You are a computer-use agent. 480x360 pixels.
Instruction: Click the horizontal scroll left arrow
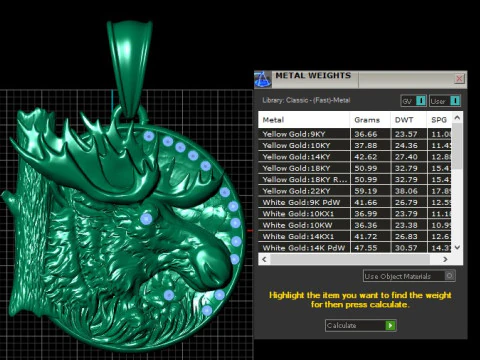[264, 259]
